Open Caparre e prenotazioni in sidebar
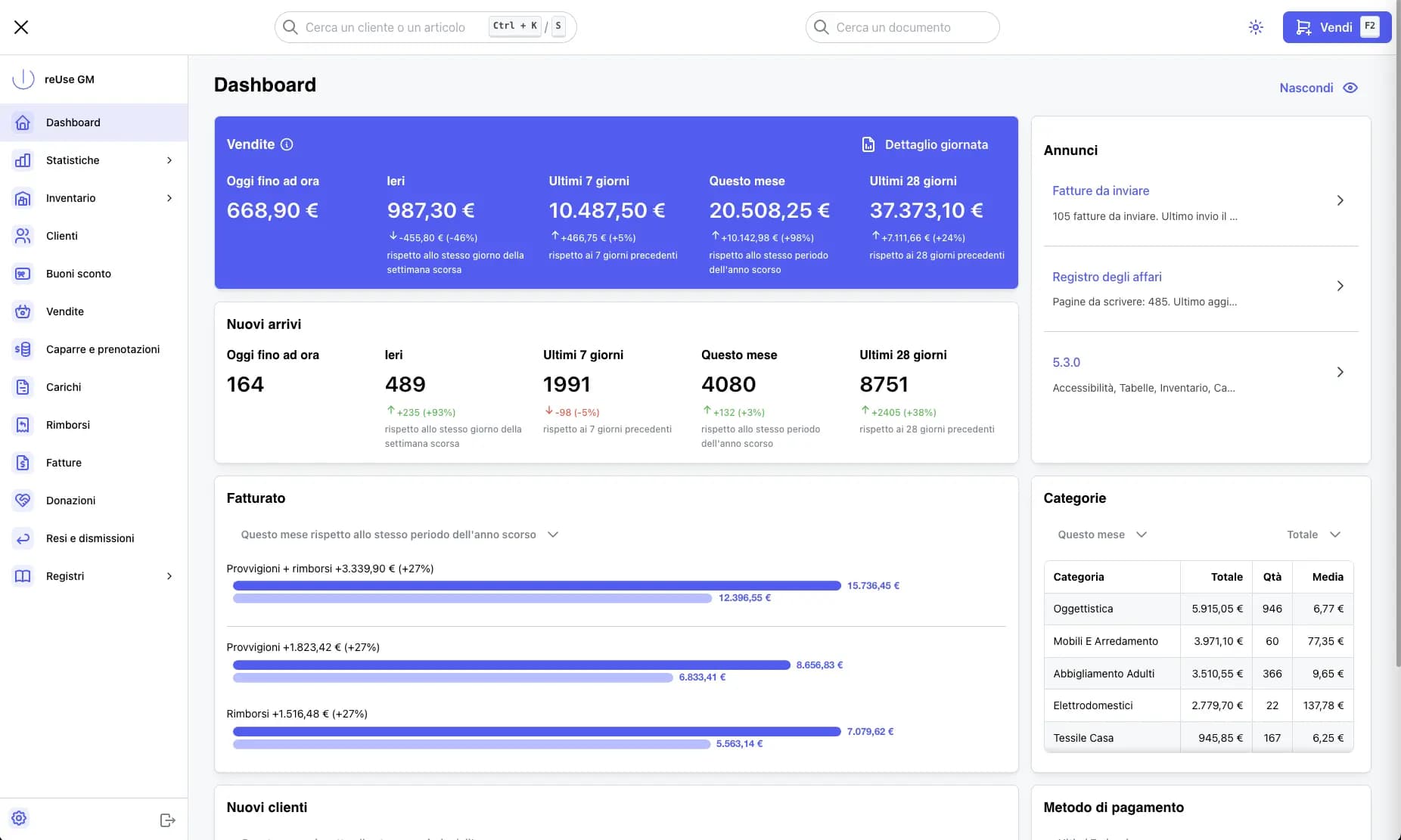This screenshot has height=840, width=1401. click(94, 349)
